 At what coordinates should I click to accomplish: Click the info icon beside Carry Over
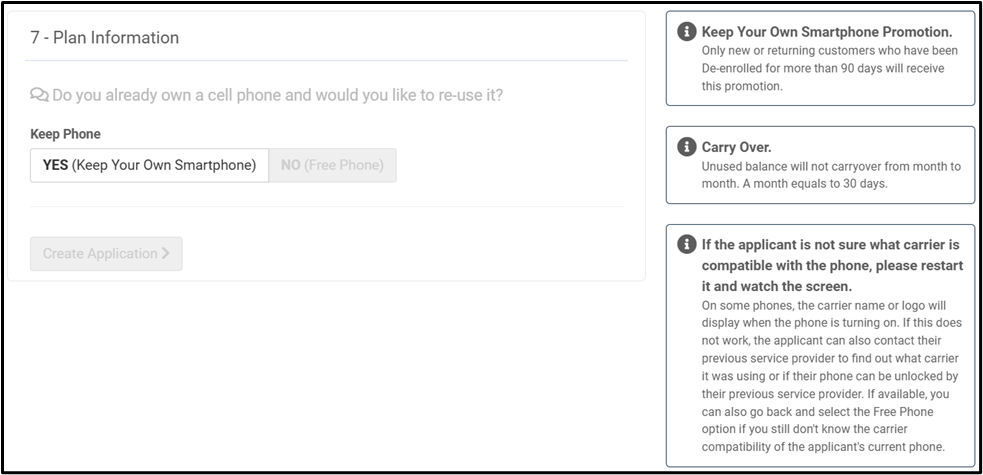[x=686, y=147]
